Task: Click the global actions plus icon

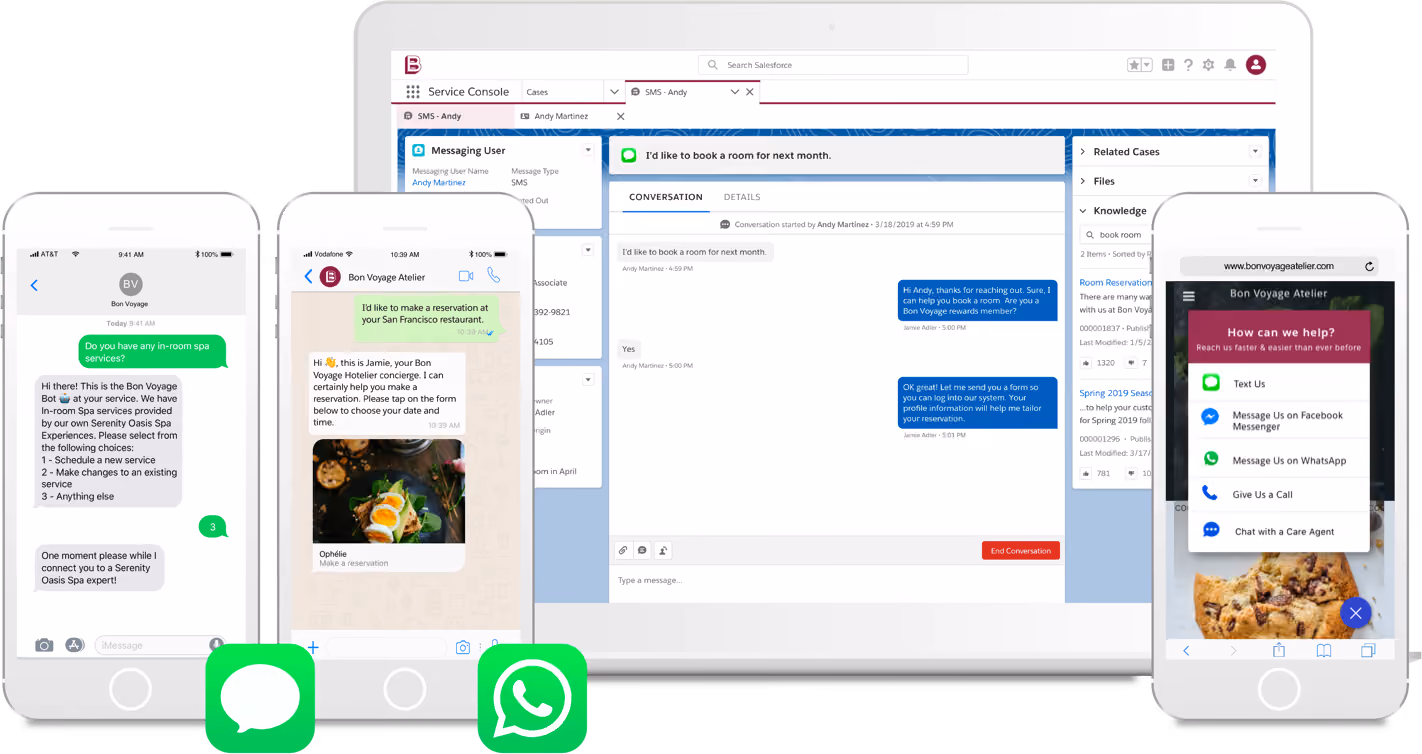Action: click(x=1168, y=65)
